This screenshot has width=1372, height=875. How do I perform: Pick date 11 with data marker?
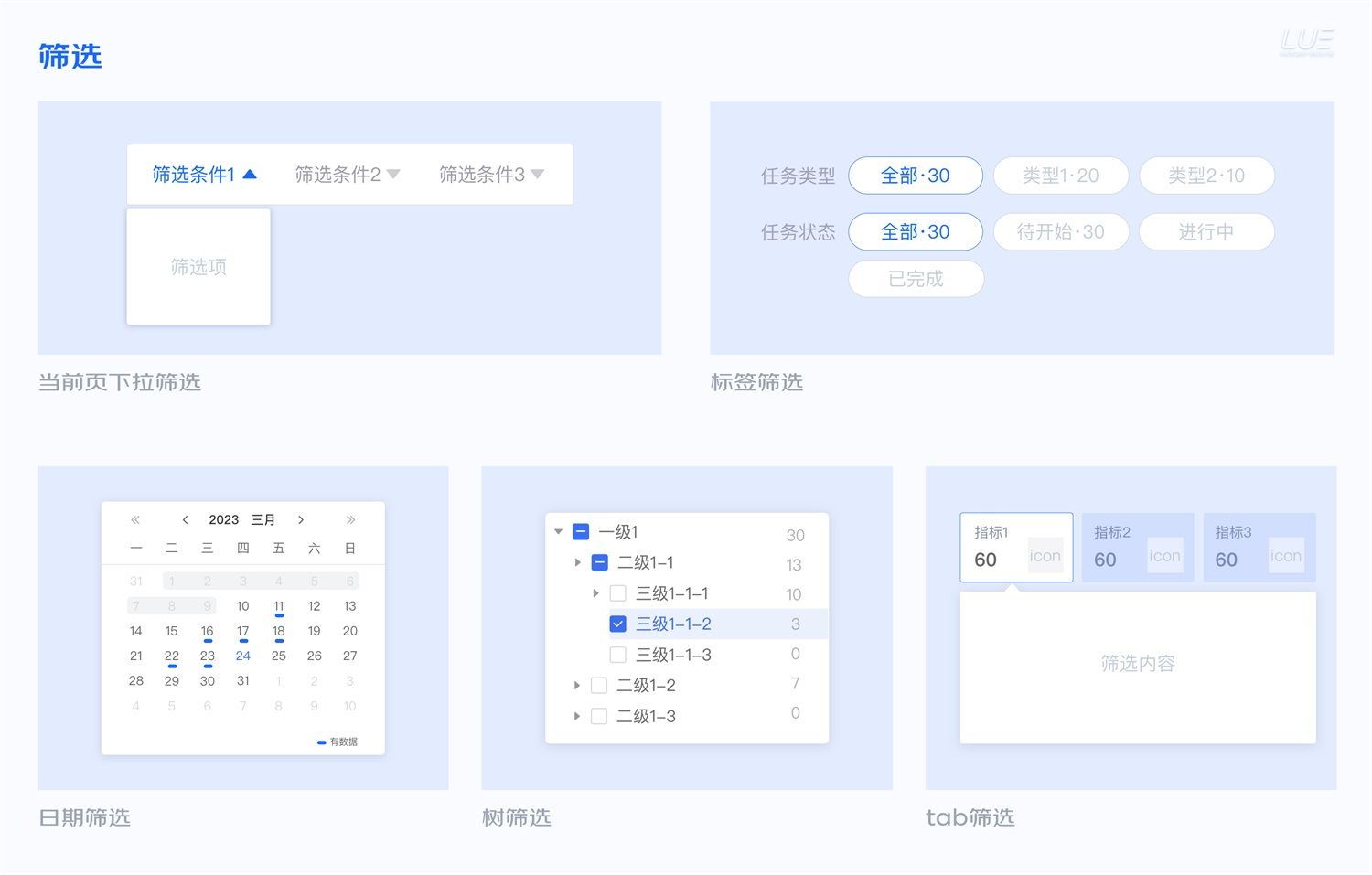(x=279, y=606)
